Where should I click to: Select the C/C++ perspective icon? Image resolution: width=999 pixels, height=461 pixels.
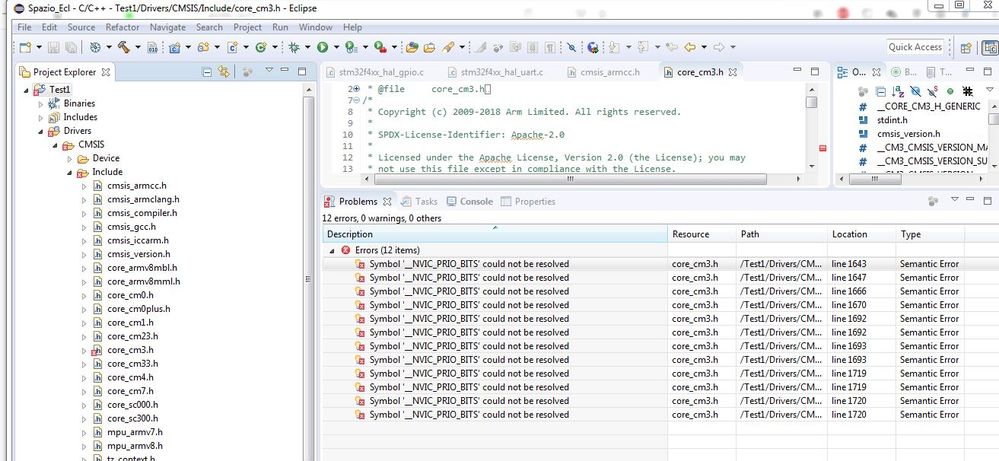pos(989,48)
